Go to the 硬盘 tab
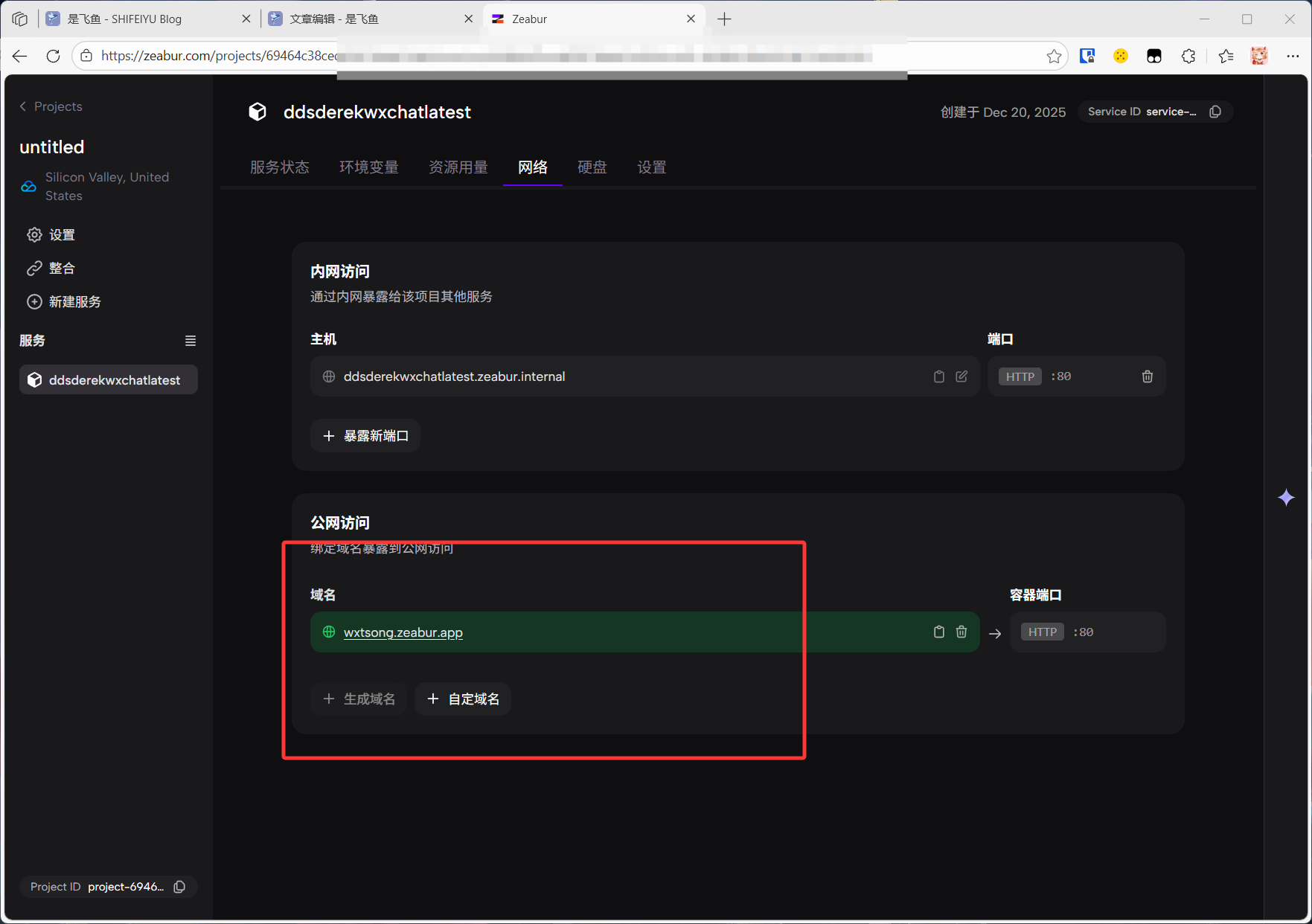The height and width of the screenshot is (924, 1312). pos(592,167)
